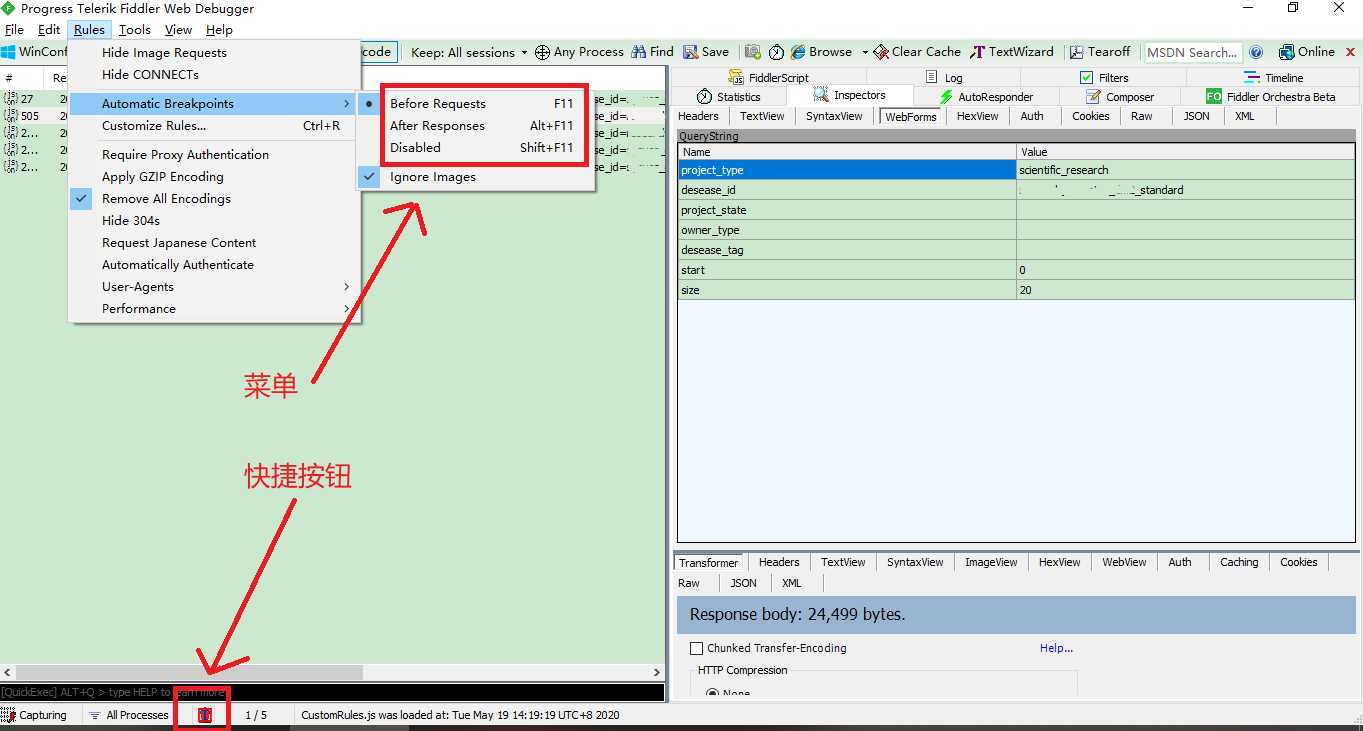The width and height of the screenshot is (1363, 731).
Task: Open the Statistics tab
Action: pyautogui.click(x=728, y=97)
